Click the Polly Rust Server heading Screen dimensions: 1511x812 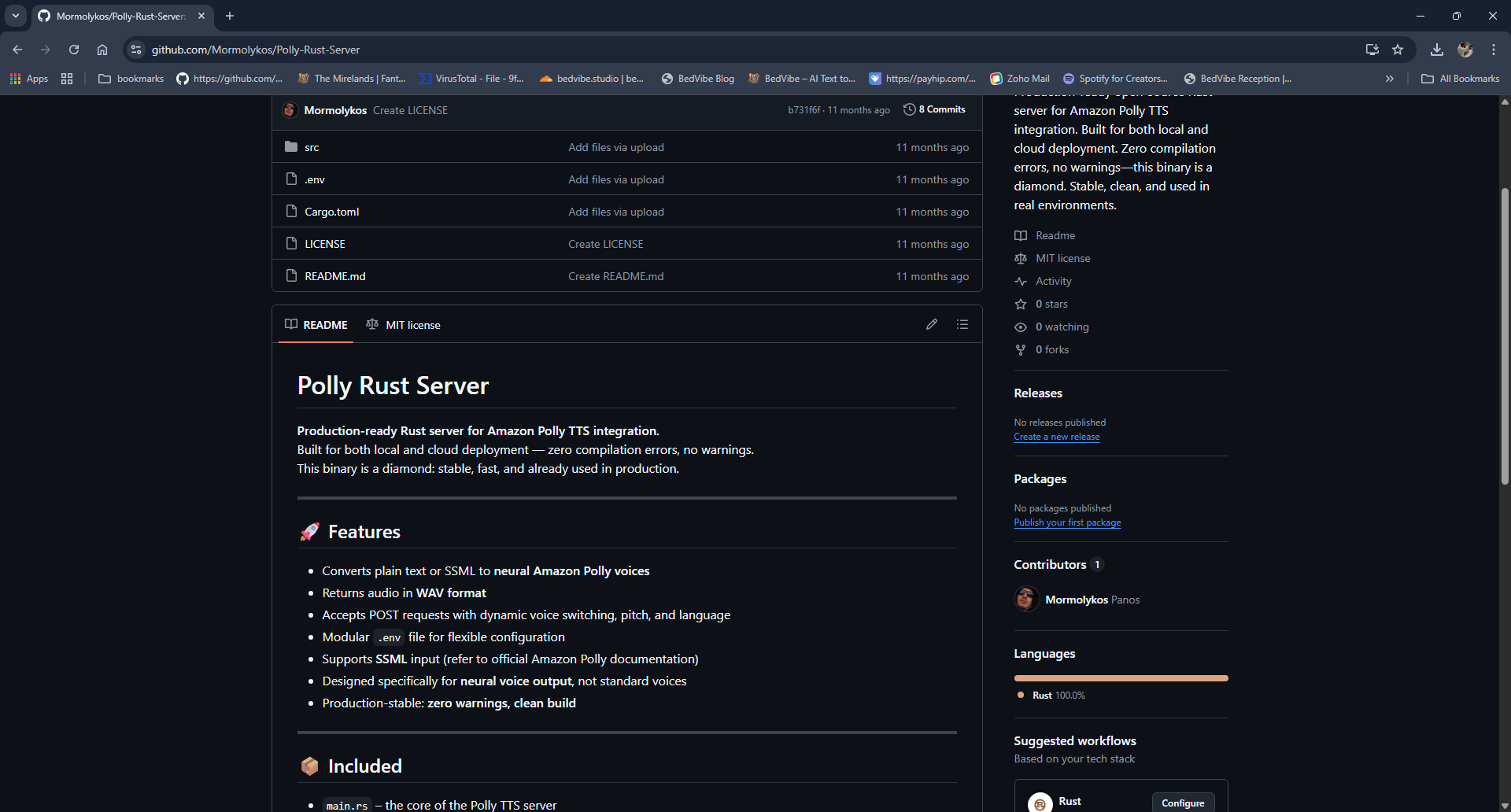(393, 386)
